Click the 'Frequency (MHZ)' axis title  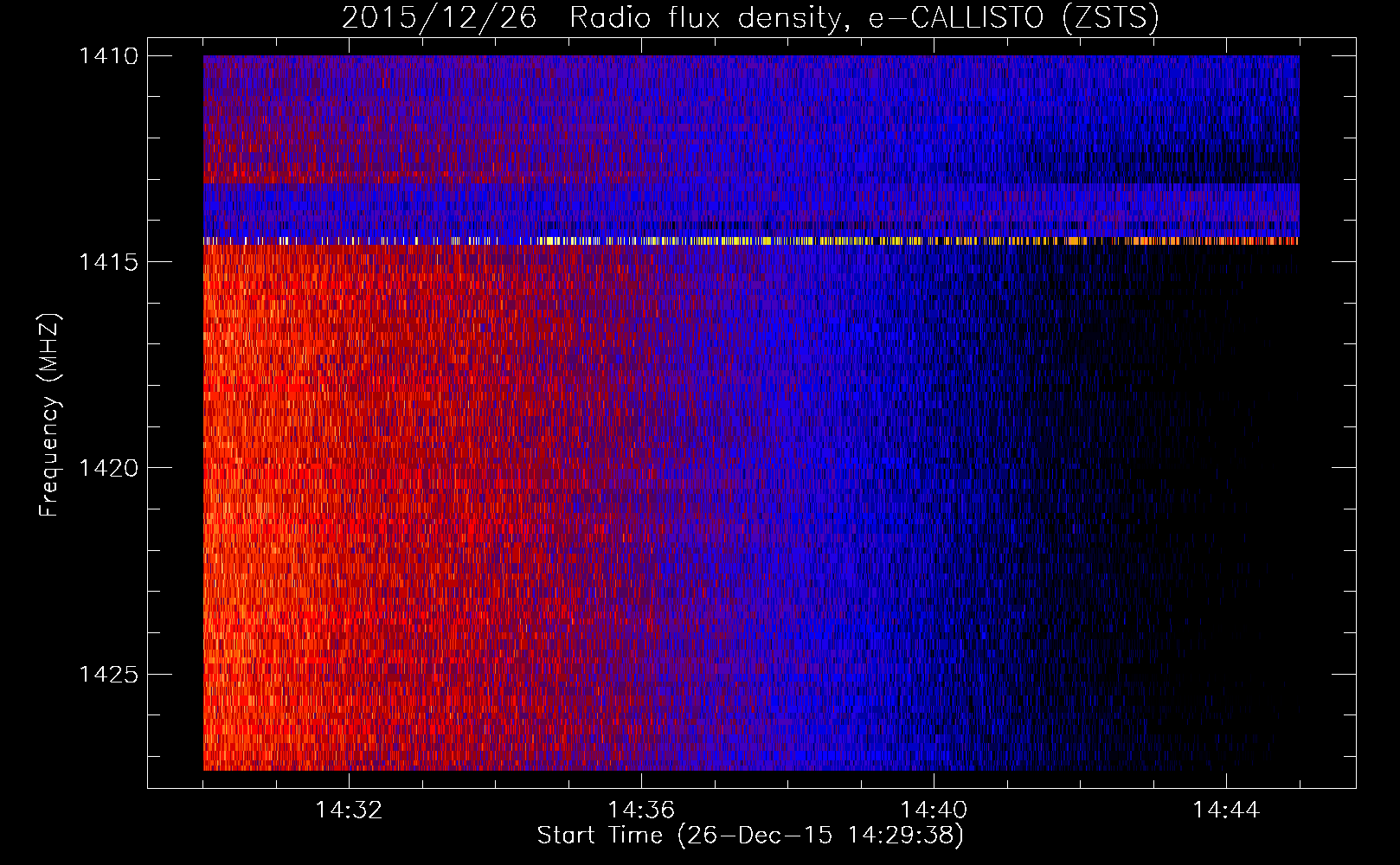[49, 415]
